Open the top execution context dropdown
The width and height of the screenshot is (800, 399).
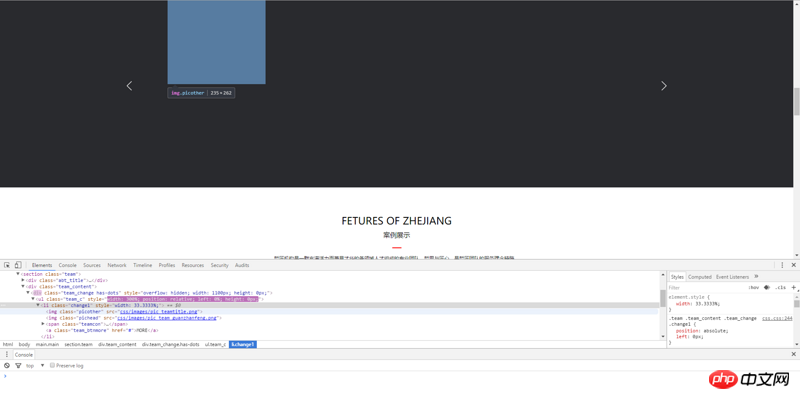pyautogui.click(x=35, y=365)
